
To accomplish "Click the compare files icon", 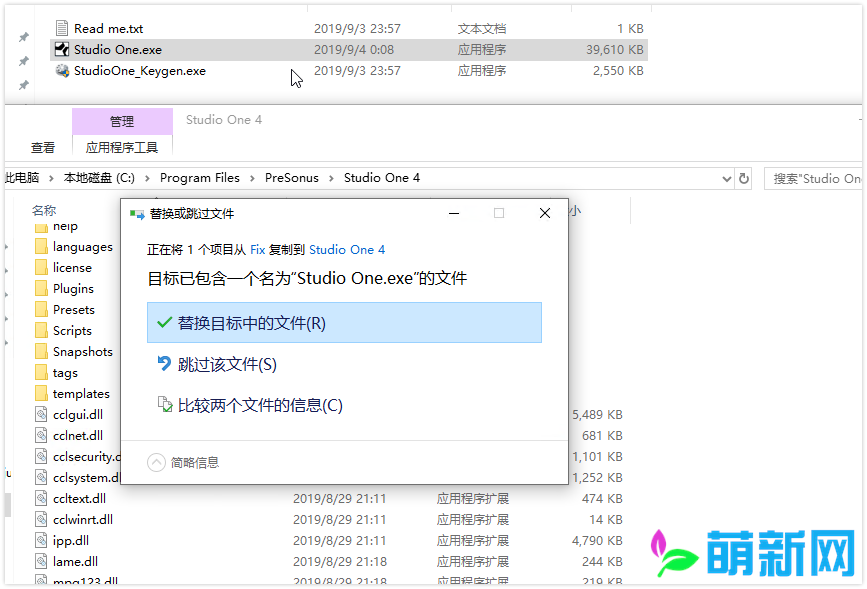I will click(165, 405).
